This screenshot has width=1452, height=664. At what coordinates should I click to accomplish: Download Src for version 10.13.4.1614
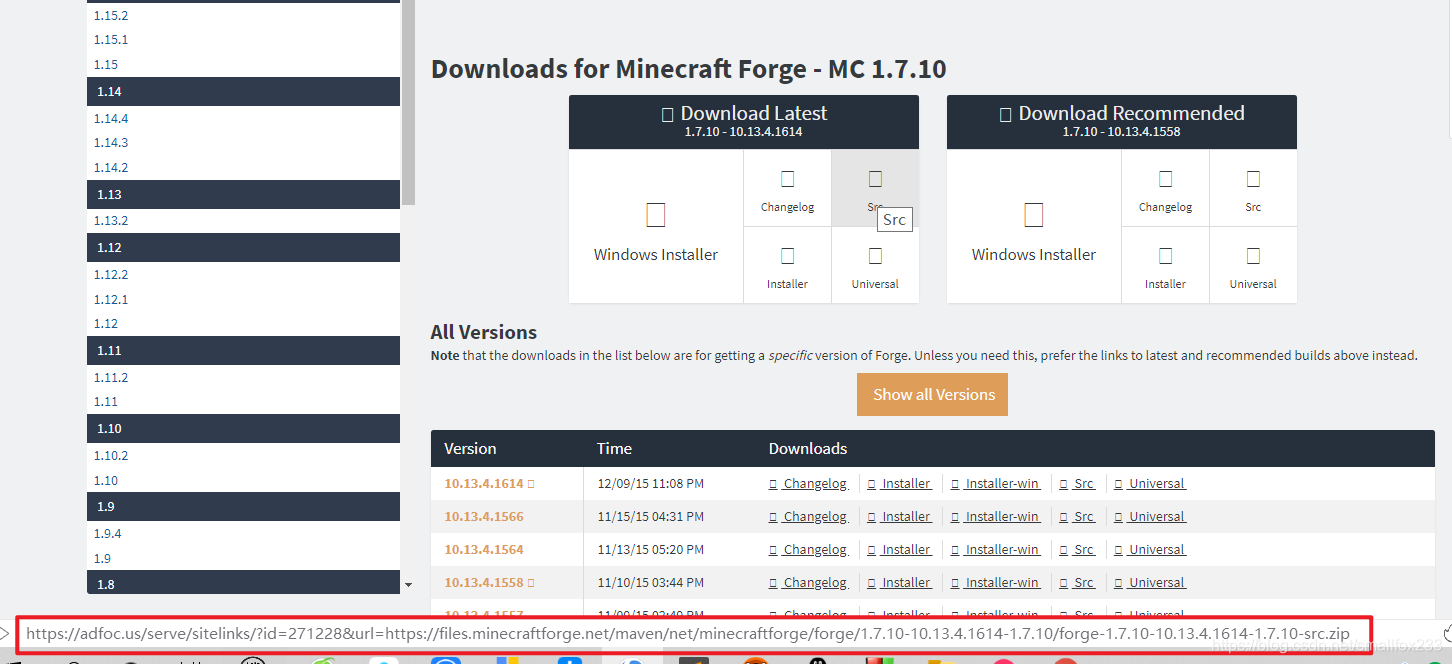click(x=1077, y=484)
